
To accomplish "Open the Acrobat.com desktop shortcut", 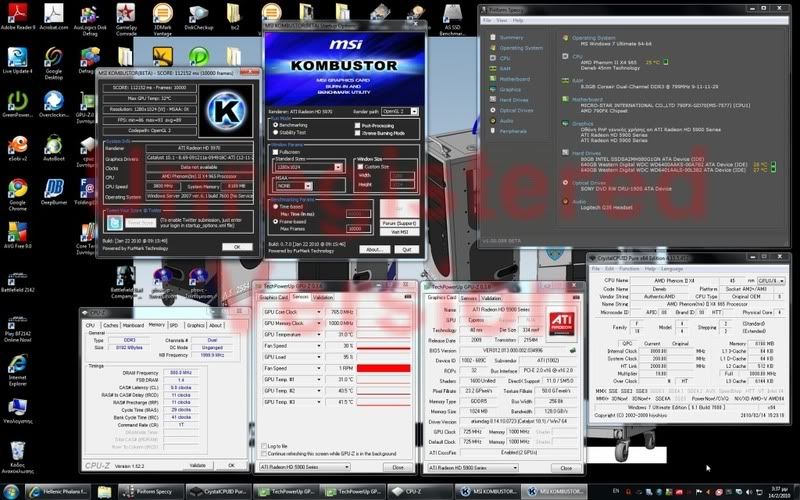I will (x=54, y=15).
